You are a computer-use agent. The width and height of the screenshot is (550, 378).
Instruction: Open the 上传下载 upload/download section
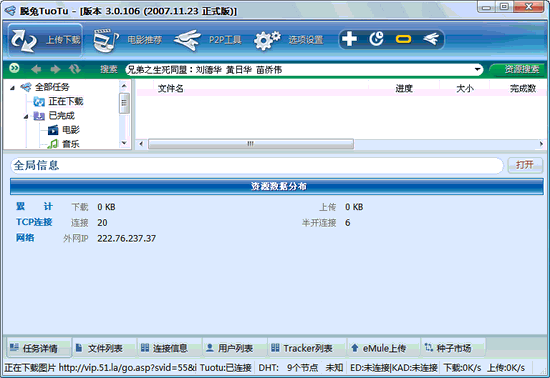45,40
